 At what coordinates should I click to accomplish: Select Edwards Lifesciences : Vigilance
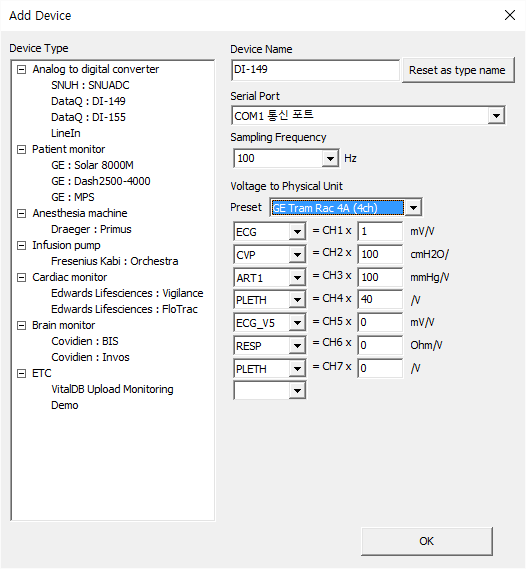coord(127,293)
